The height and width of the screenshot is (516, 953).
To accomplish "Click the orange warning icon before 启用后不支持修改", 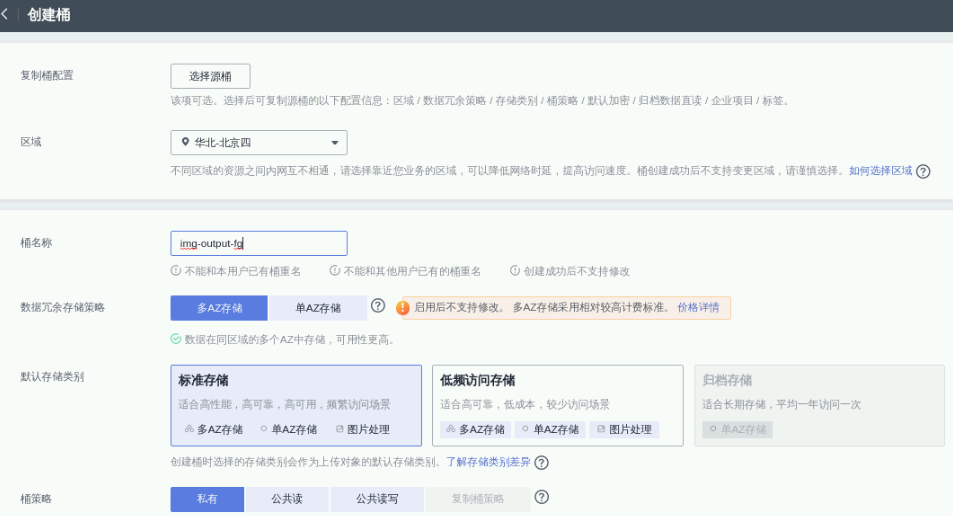I will point(403,307).
